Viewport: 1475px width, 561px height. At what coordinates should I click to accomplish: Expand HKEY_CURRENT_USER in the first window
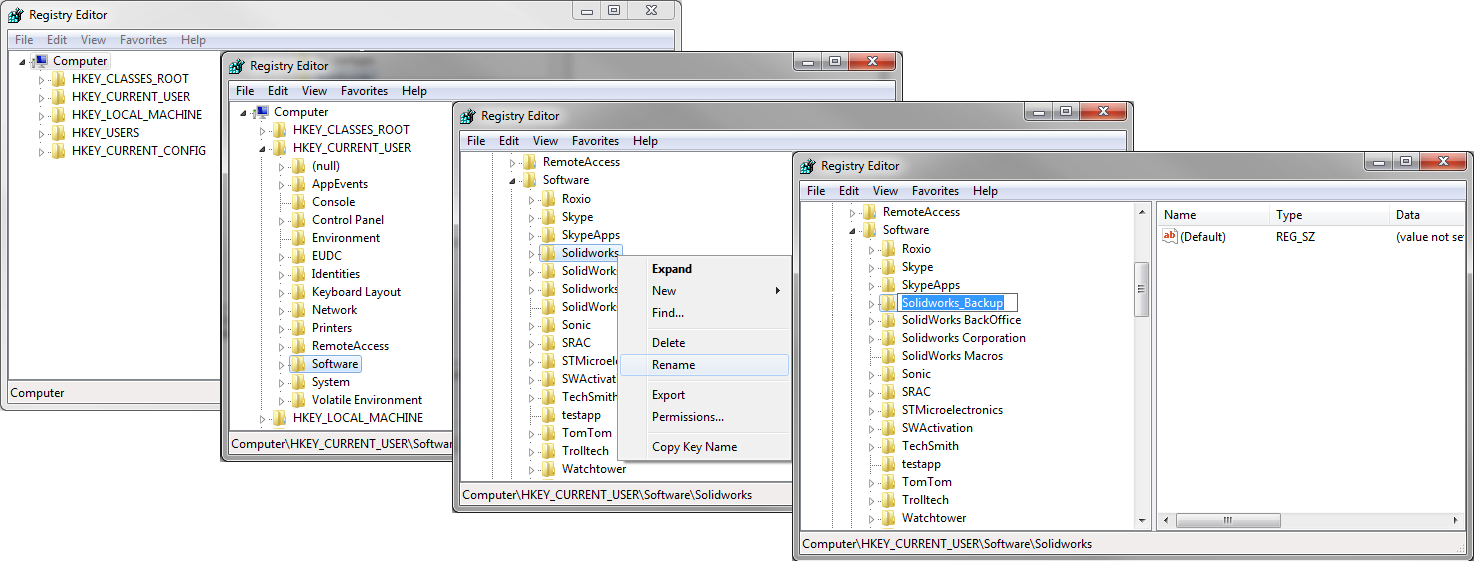(42, 97)
